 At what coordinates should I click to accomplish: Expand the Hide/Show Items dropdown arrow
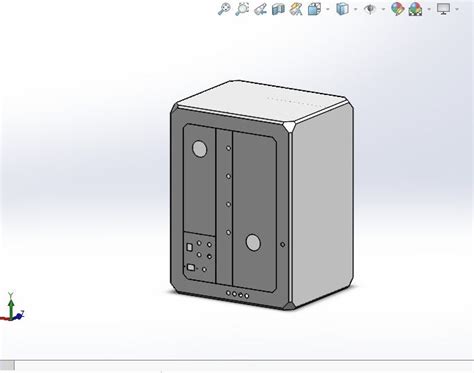click(x=383, y=9)
